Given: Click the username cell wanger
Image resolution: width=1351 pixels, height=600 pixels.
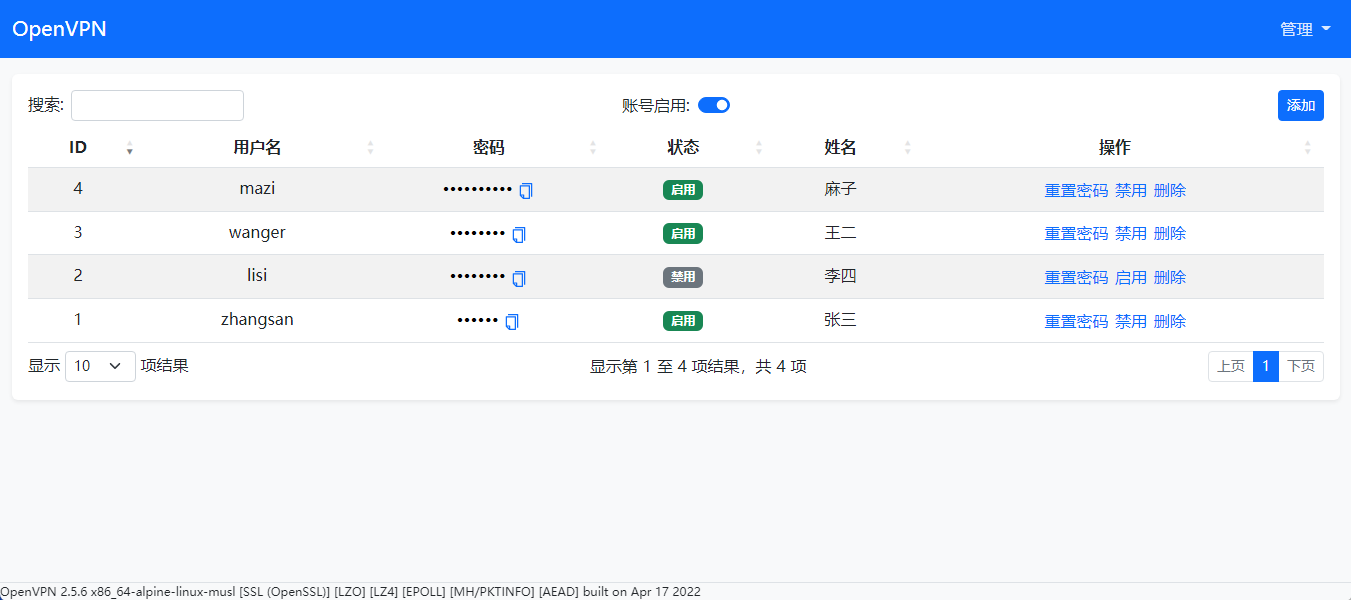Looking at the screenshot, I should coord(257,232).
